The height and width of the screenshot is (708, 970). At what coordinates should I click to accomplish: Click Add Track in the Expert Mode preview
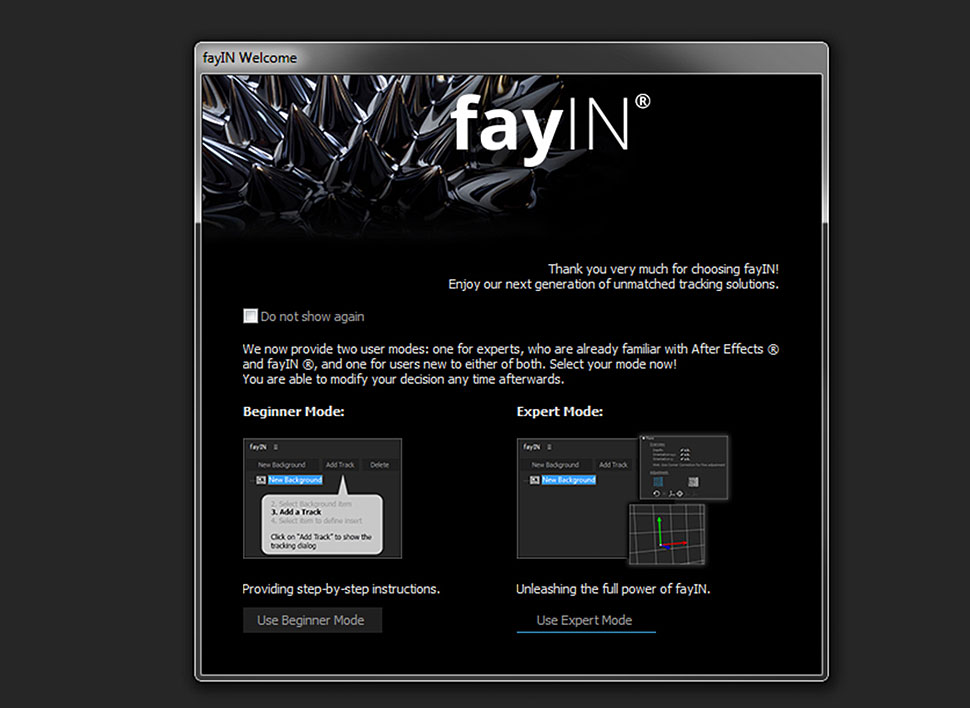(613, 465)
